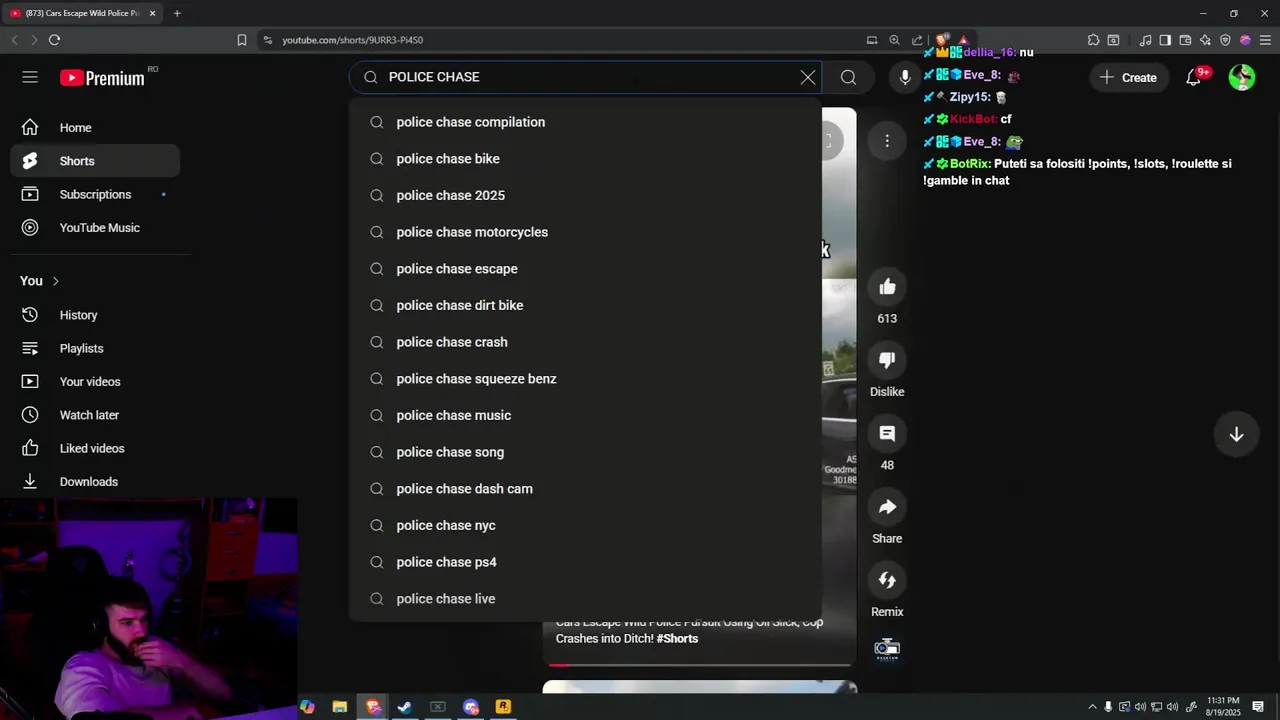Focus the POLICE CHASE search field
Screen dimensions: 1280x720
click(585, 77)
